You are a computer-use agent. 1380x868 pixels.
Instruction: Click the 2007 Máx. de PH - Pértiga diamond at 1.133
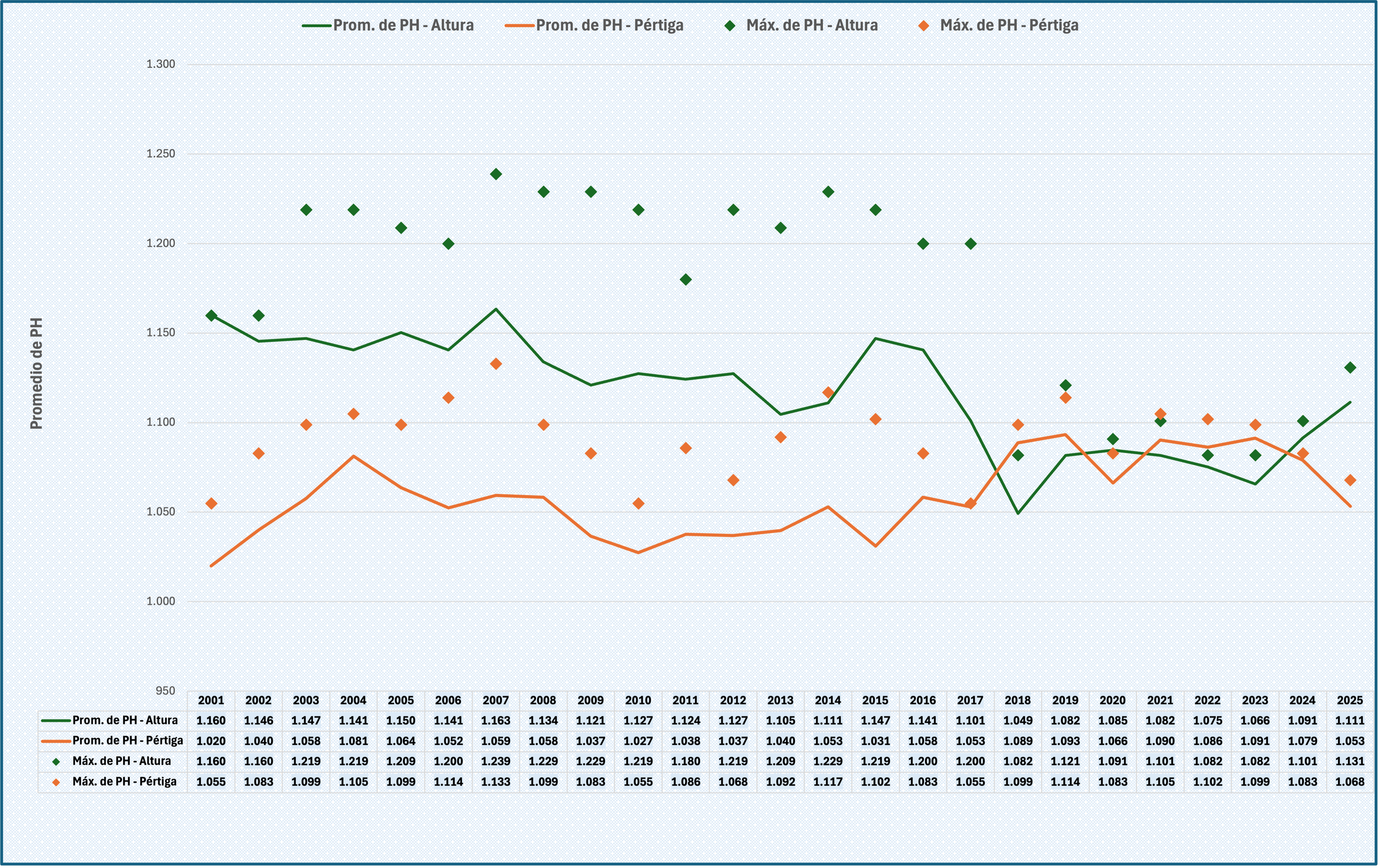coord(496,364)
